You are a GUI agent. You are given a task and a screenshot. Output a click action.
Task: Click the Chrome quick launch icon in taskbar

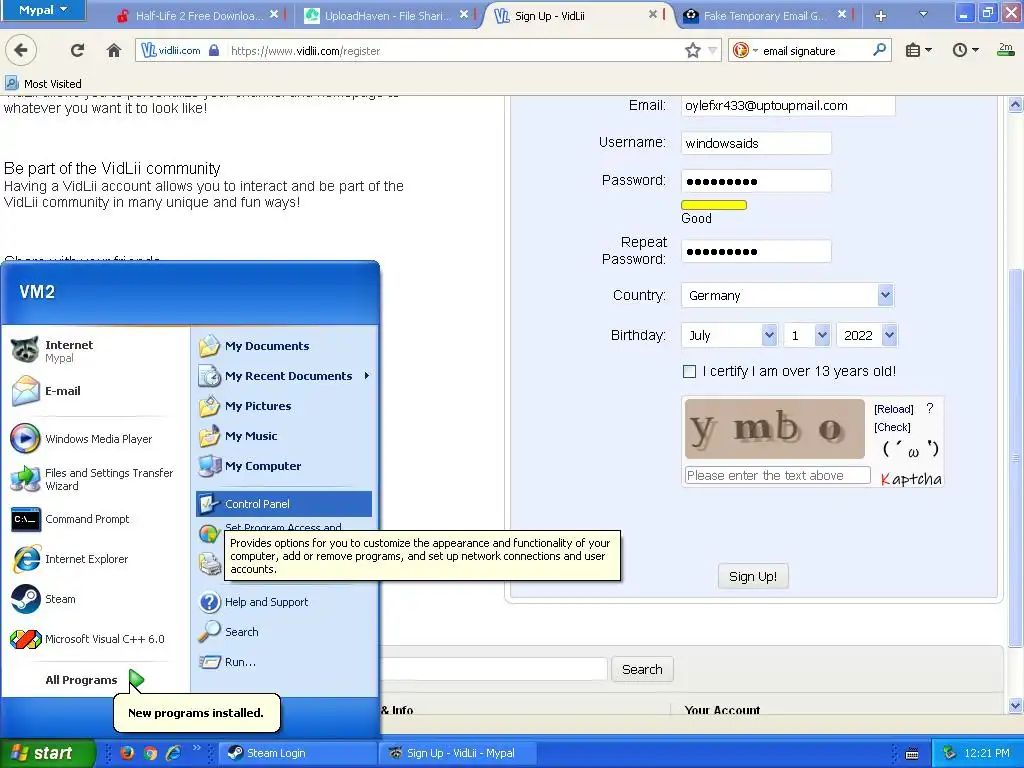pyautogui.click(x=150, y=753)
